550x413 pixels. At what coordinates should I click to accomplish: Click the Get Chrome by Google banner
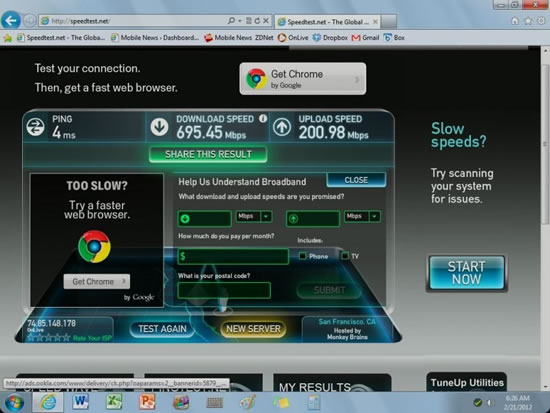tap(303, 79)
